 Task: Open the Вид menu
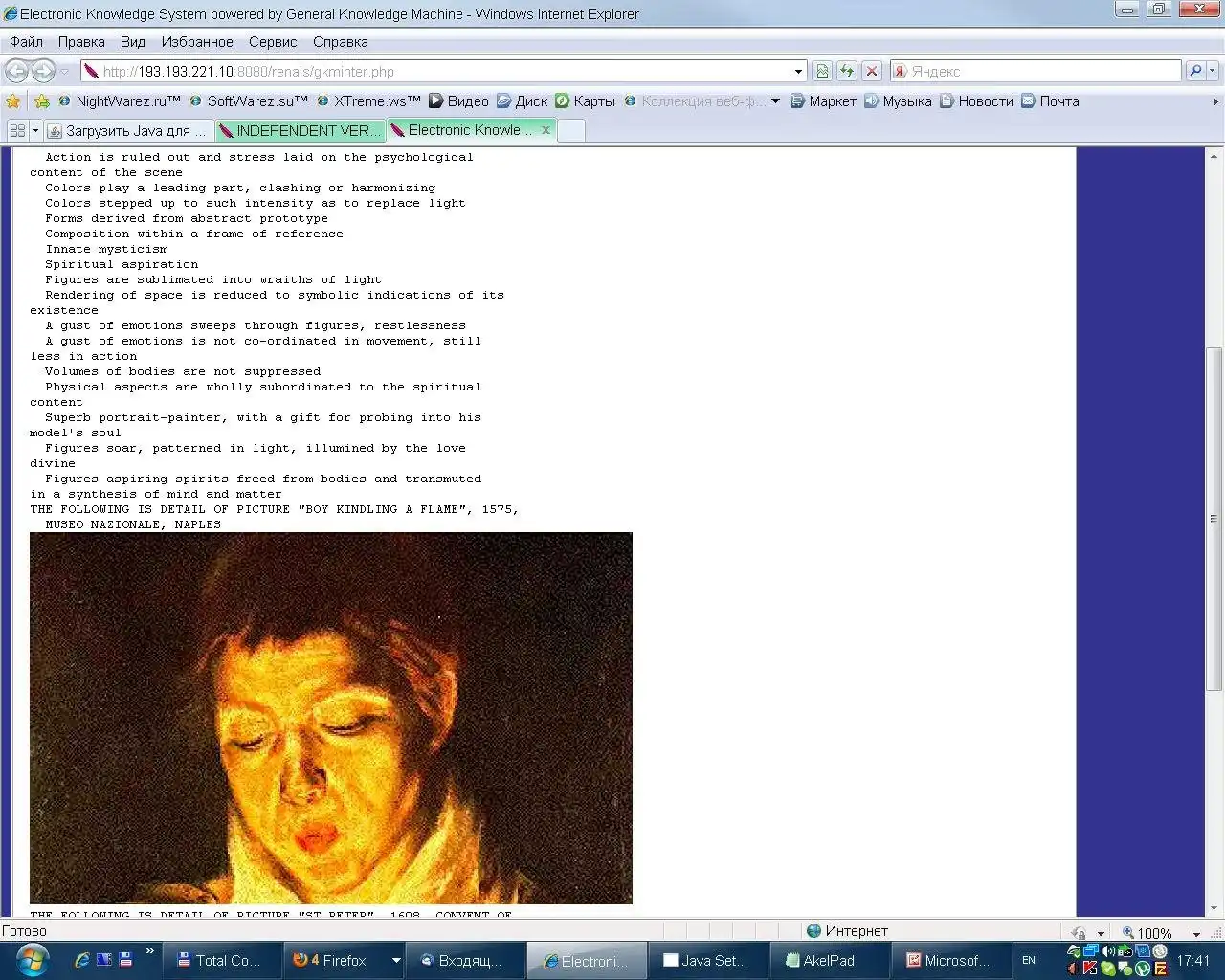pyautogui.click(x=133, y=42)
